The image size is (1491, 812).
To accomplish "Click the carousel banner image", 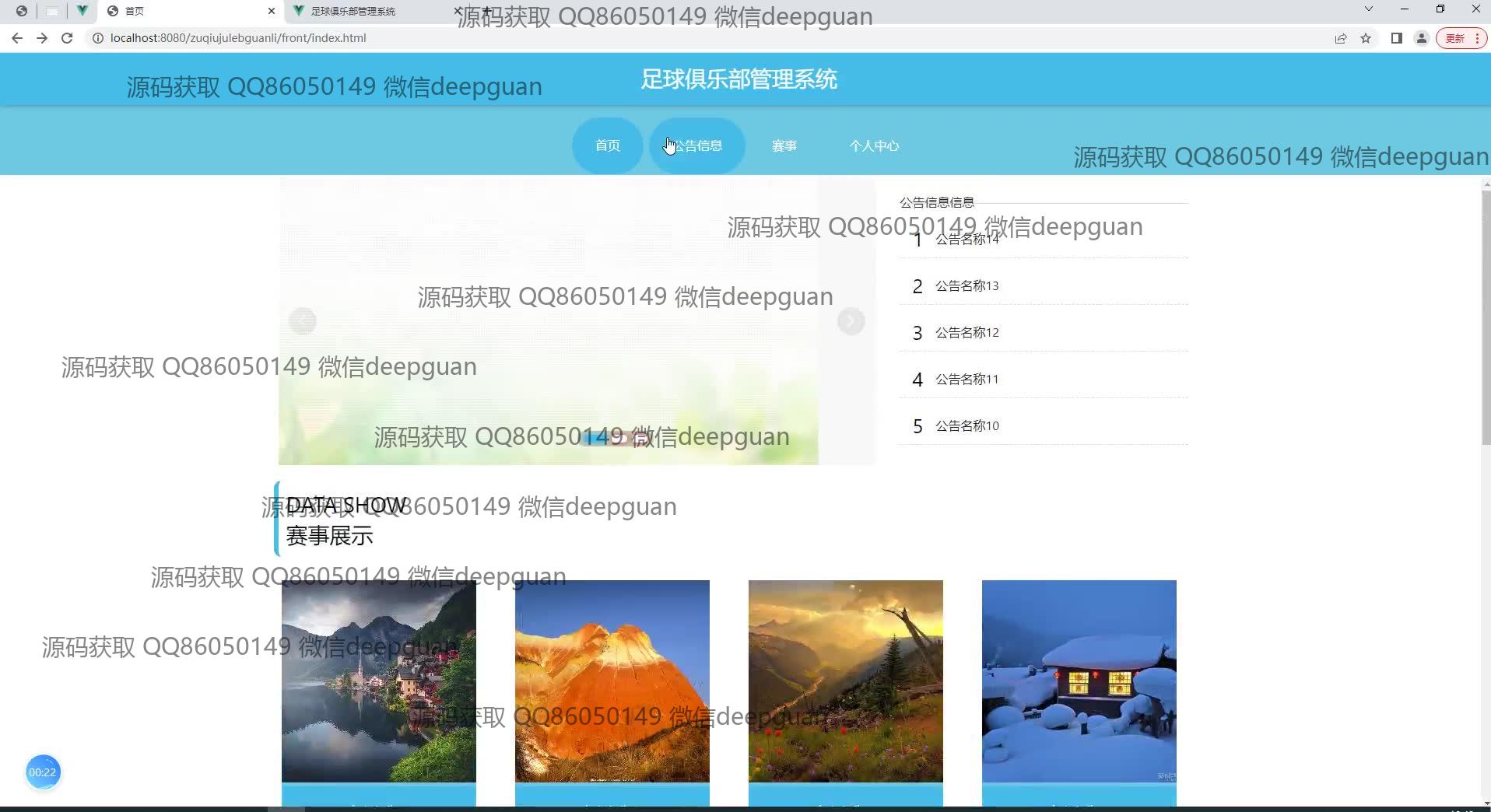I will pos(577,321).
